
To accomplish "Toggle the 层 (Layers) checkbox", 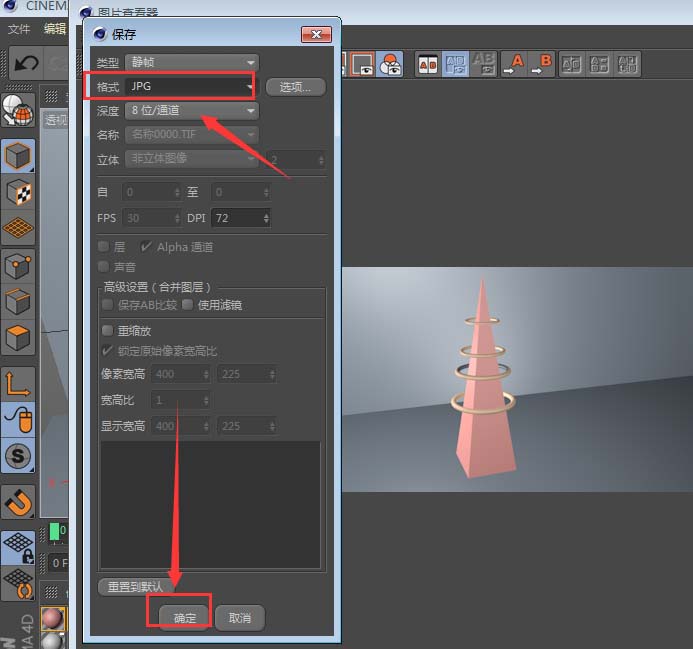I will tap(104, 247).
